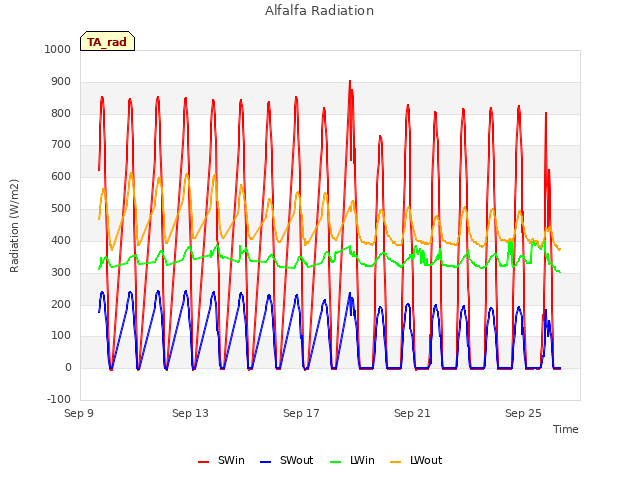Screen dimensions: 640x480
Task: Click the 300 y-axis tick label
Action: [x=61, y=272]
